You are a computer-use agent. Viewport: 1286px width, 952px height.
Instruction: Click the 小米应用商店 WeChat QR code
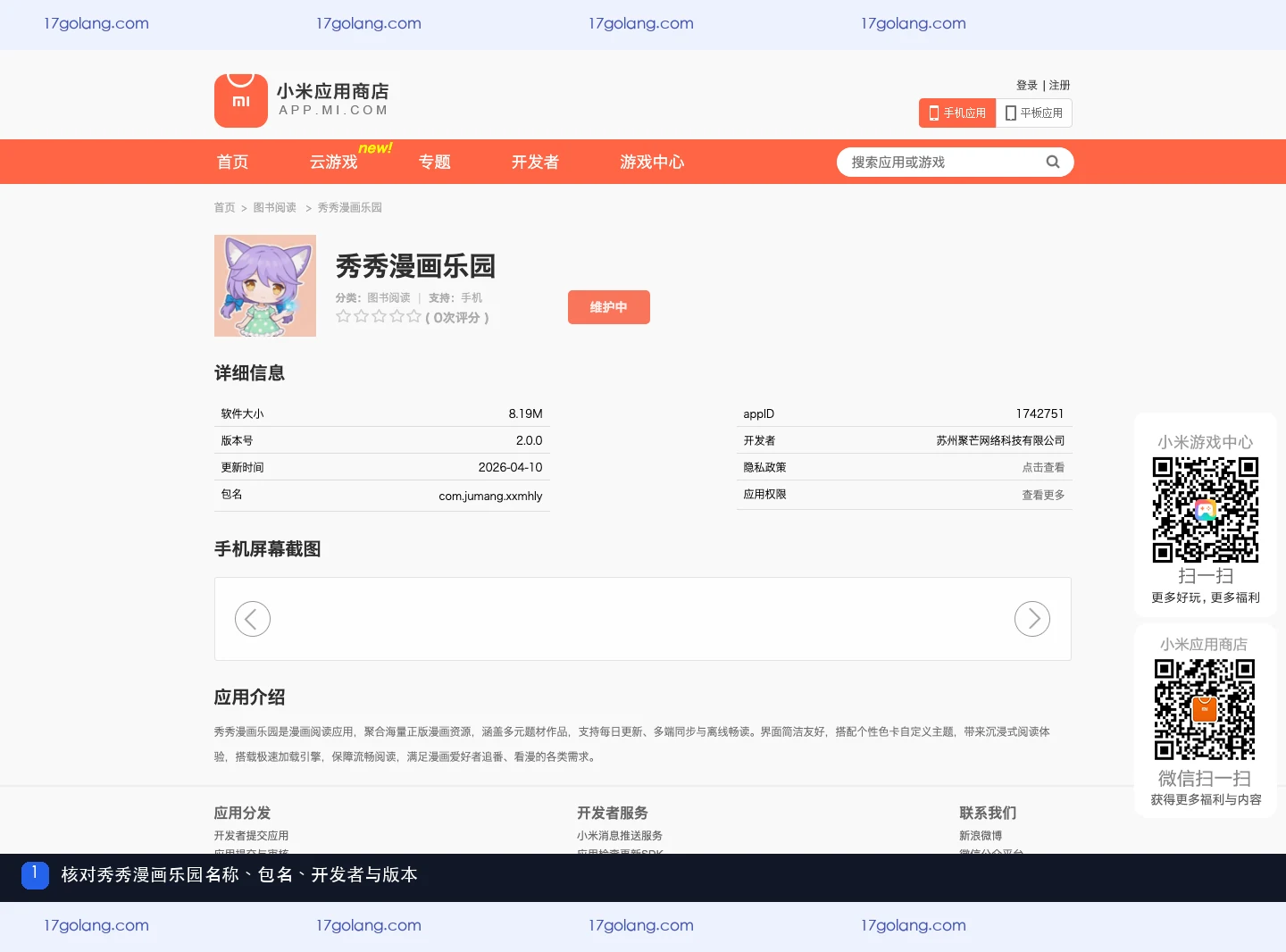1205,710
